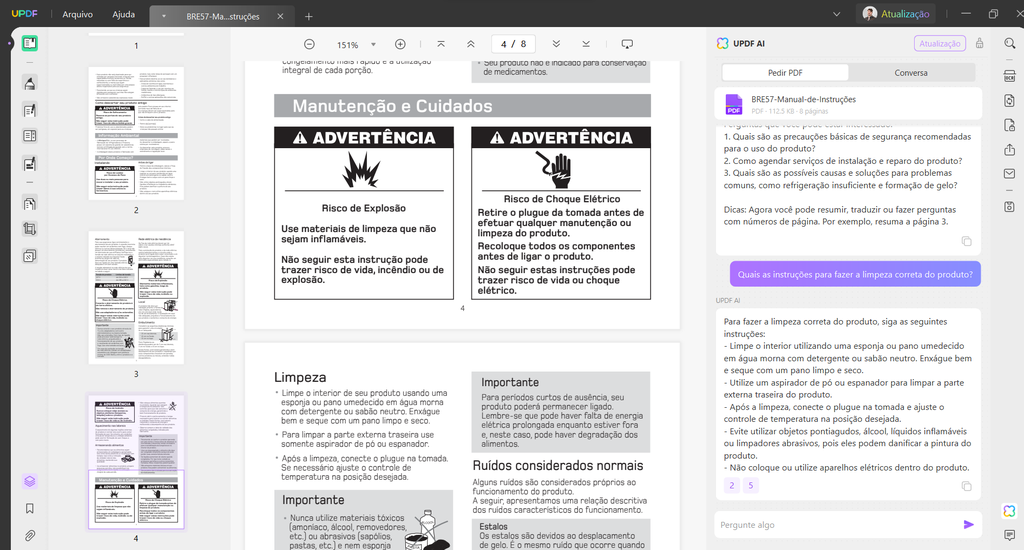Viewport: 1024px width, 550px height.
Task: Select the BRE57-Ma...struções document tab
Action: point(223,16)
